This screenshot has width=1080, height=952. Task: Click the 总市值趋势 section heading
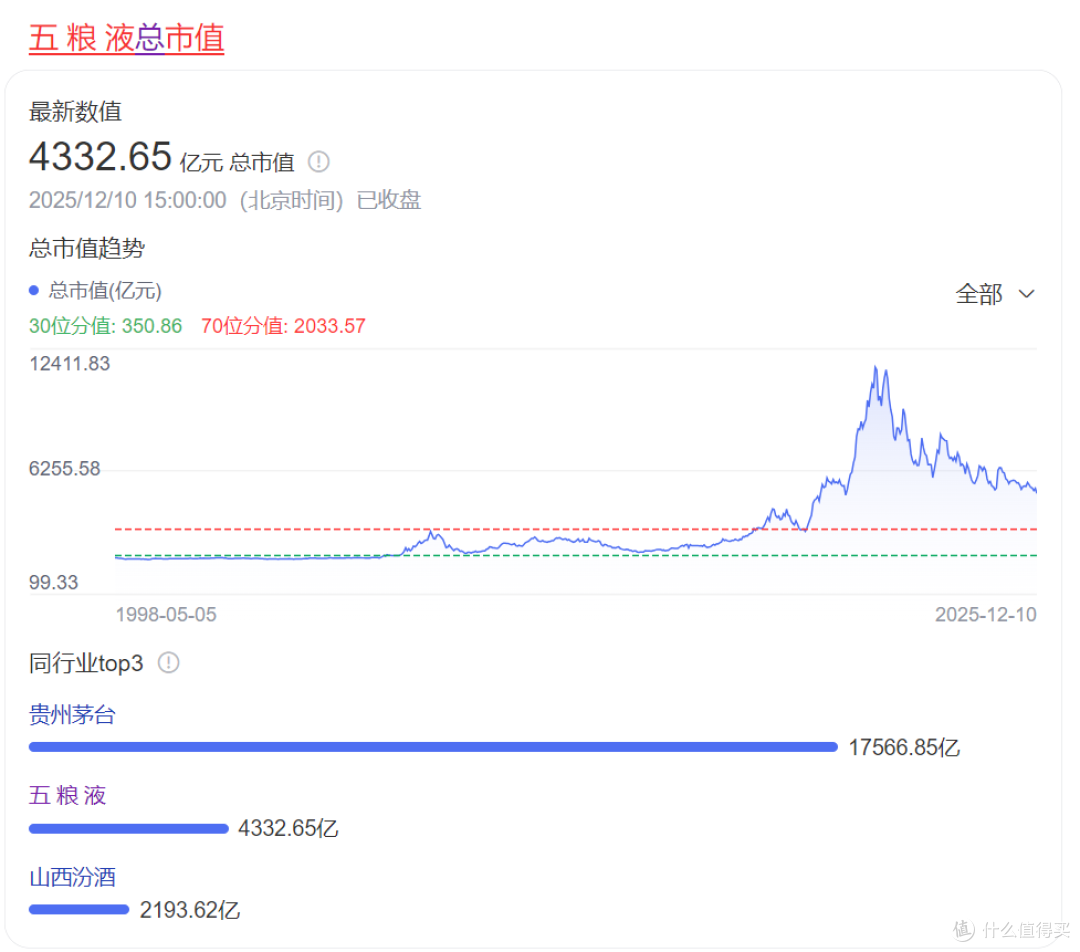click(x=87, y=248)
